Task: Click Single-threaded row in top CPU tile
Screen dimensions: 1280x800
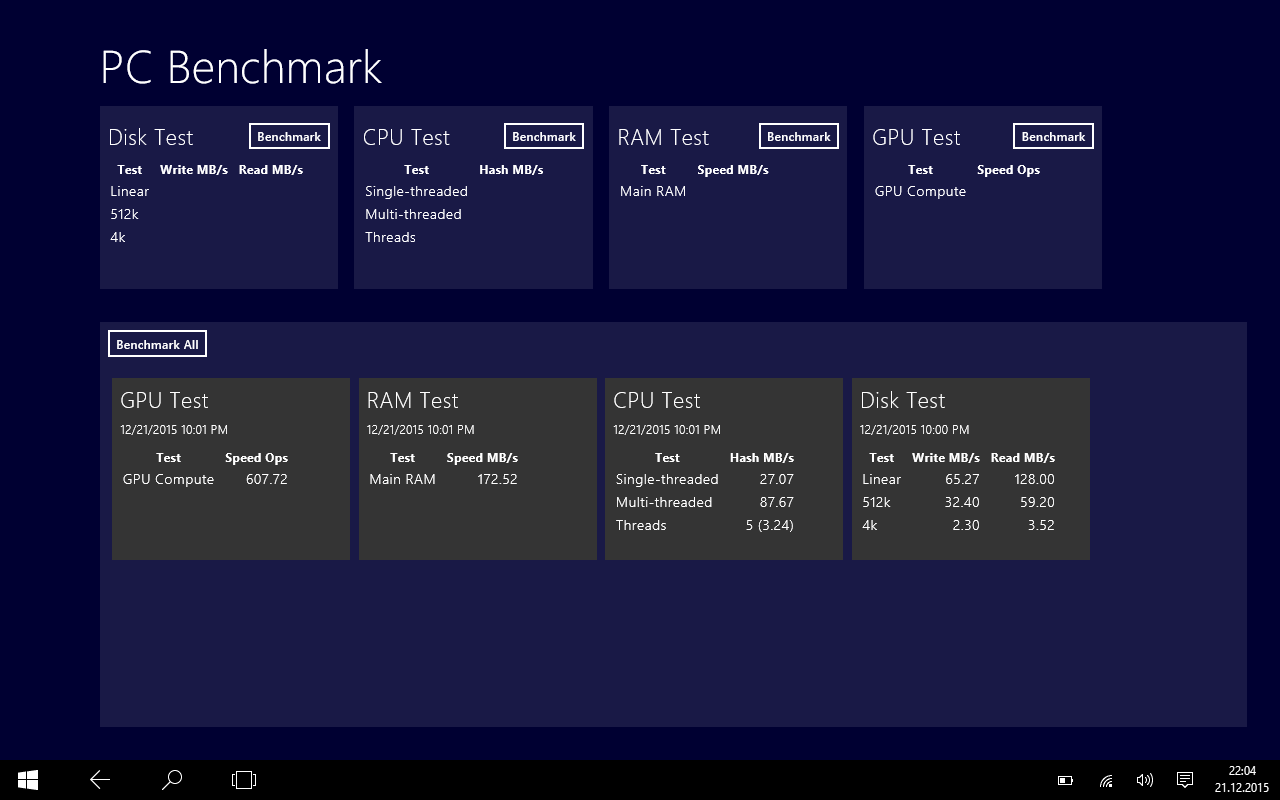Action: [416, 192]
